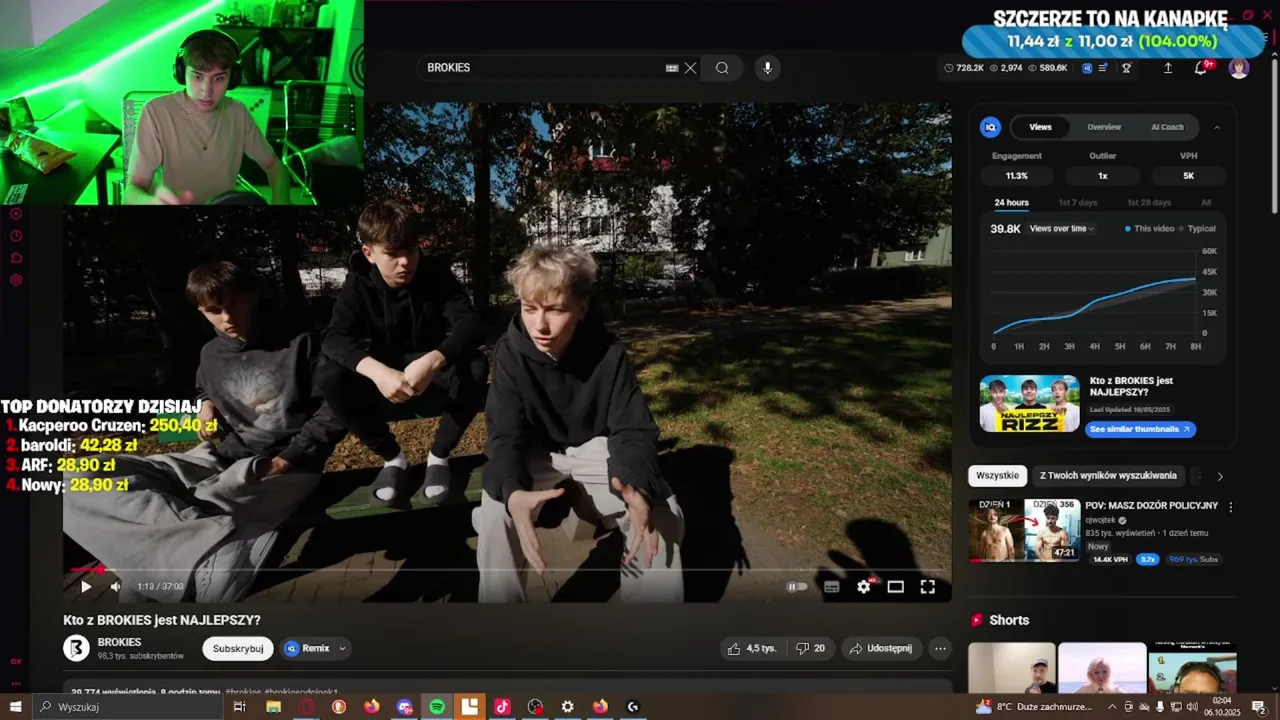Open the AI Coach tab
The height and width of the screenshot is (720, 1280).
1167,127
